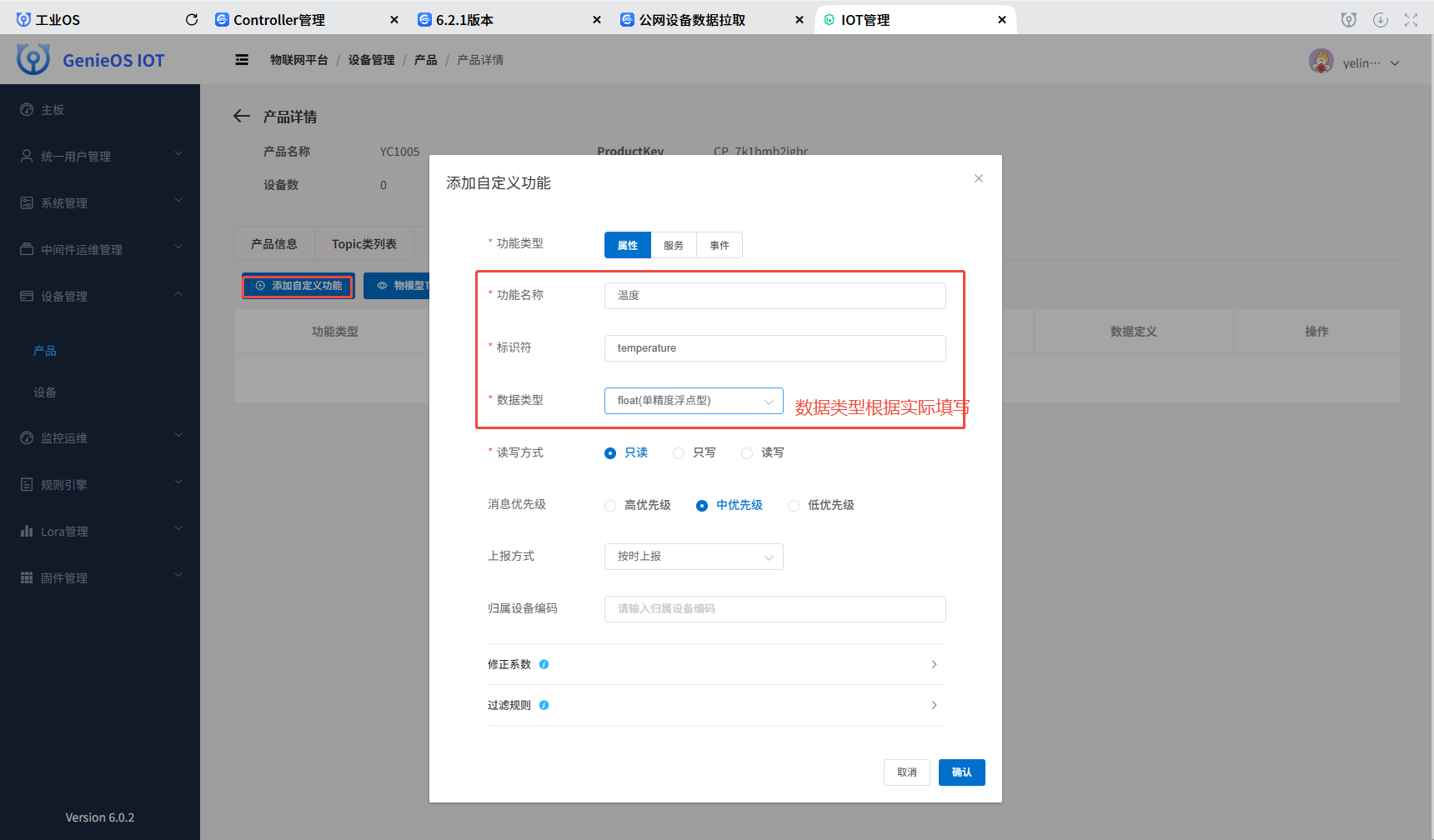
Task: Click the 规则引擎 sidebar icon
Action: (x=26, y=484)
